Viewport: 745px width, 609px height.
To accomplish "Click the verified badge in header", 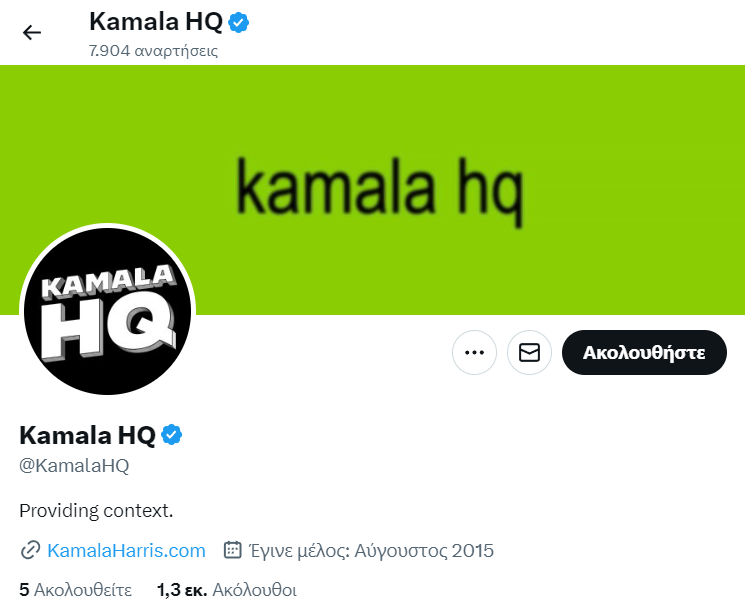I will (239, 22).
